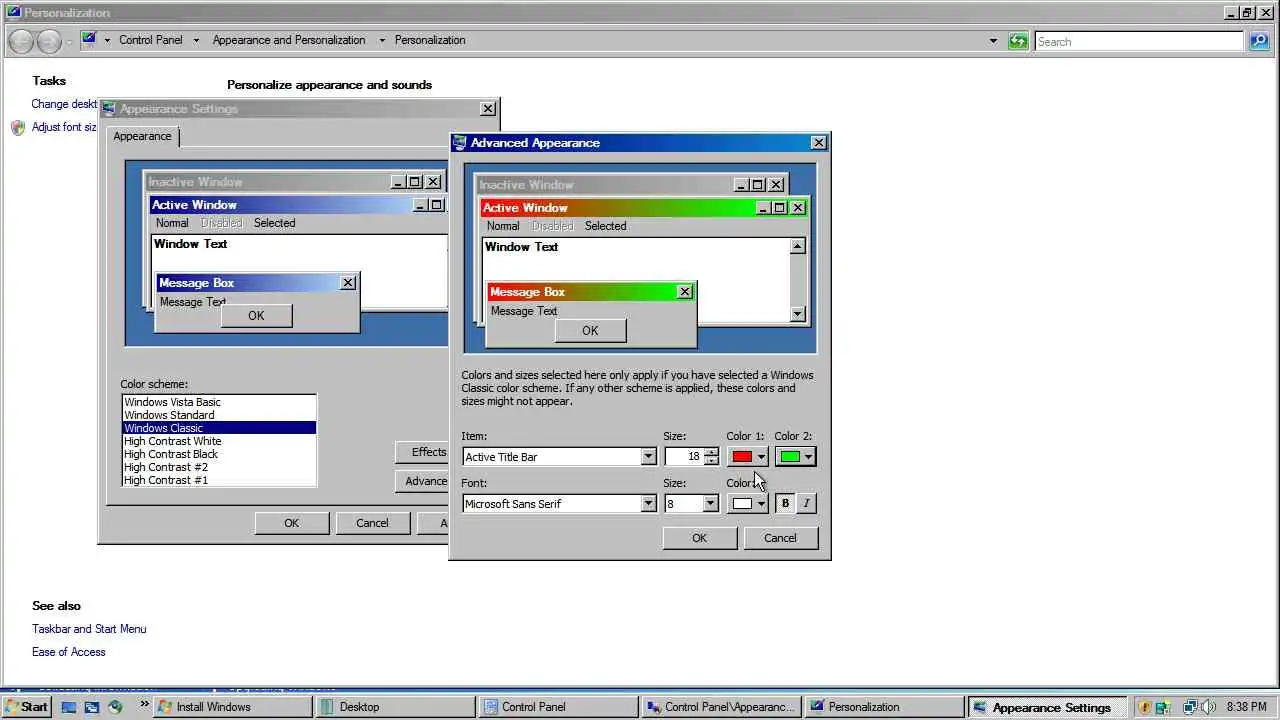
Task: Refresh the address bar view
Action: point(1018,41)
